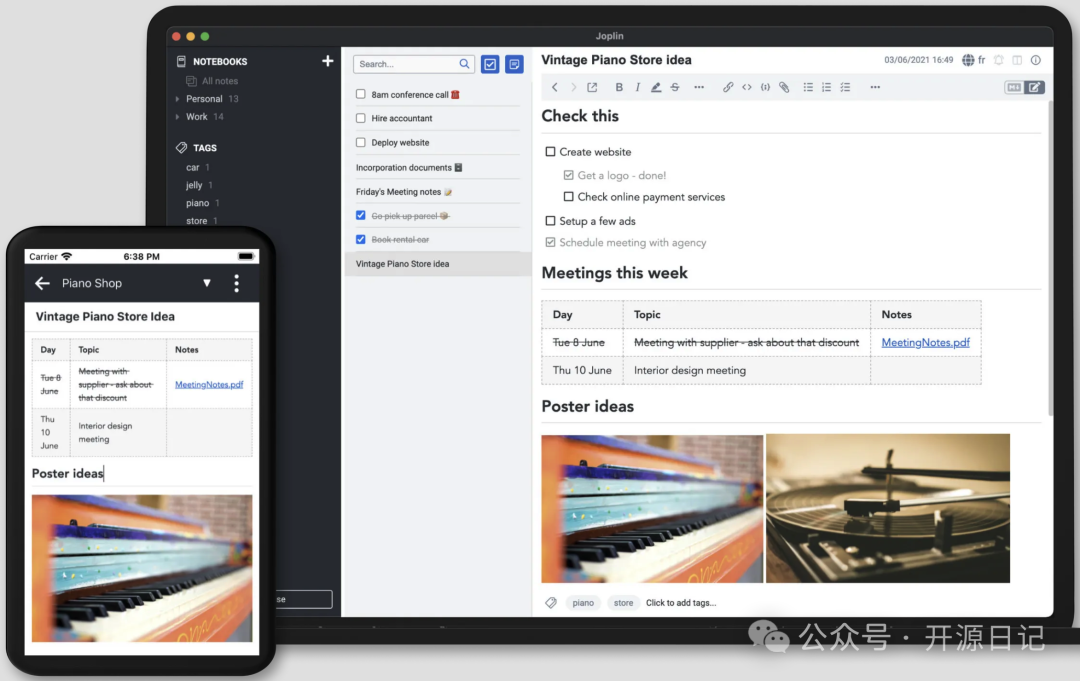This screenshot has width=1080, height=681.
Task: Apply highlight formatting
Action: (656, 87)
